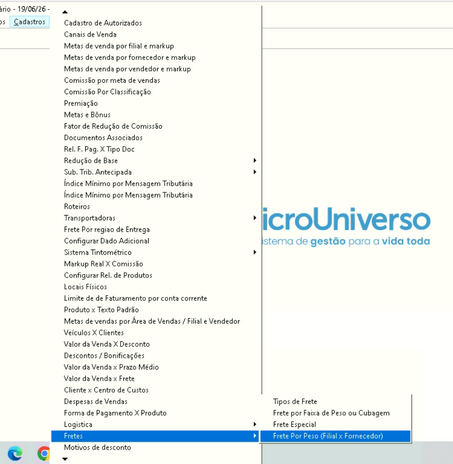Expand the Transportadoras submenu
The image size is (453, 464).
(155, 218)
